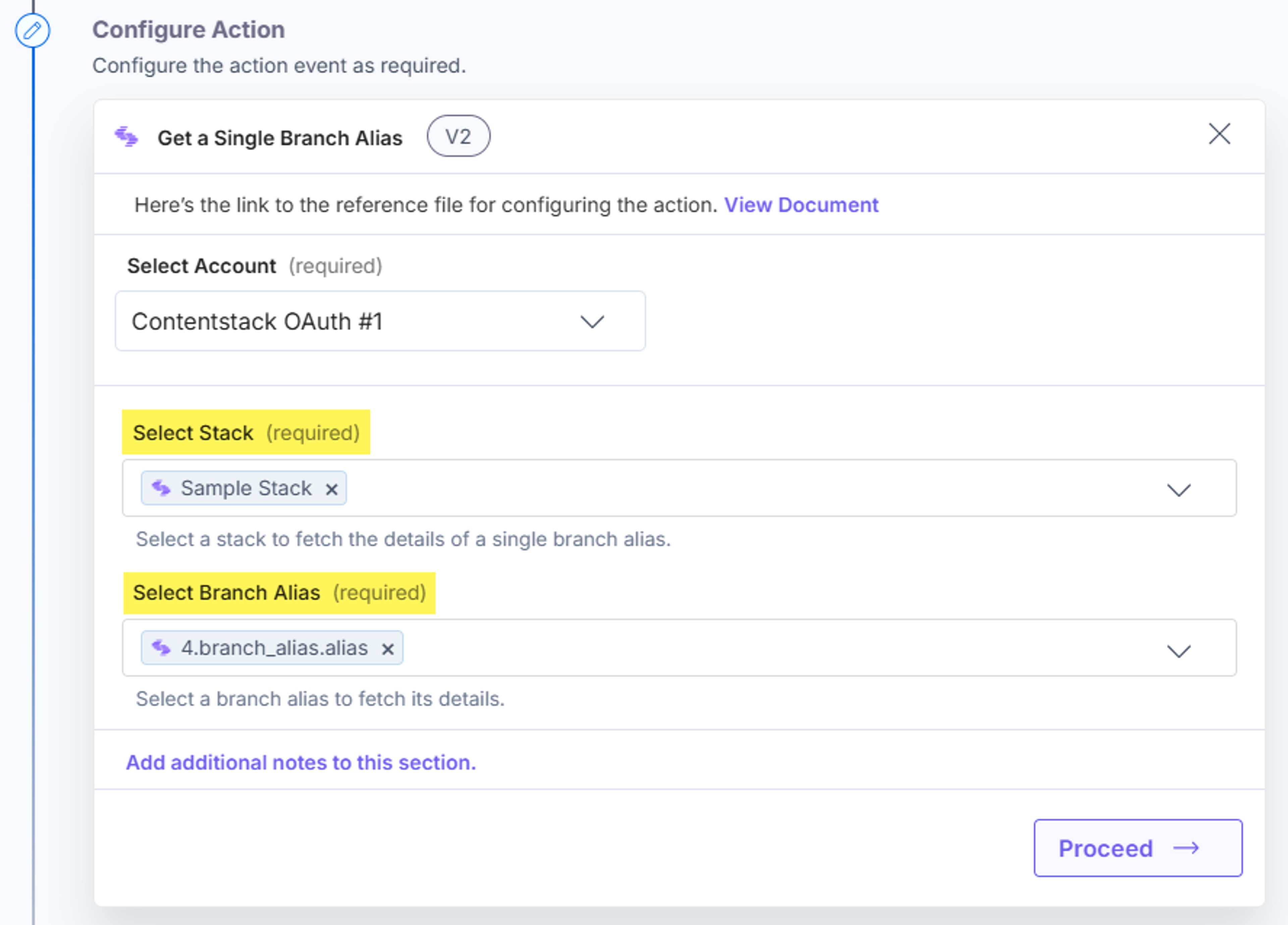1288x925 pixels.
Task: Click the pencil edit step icon
Action: pos(33,30)
